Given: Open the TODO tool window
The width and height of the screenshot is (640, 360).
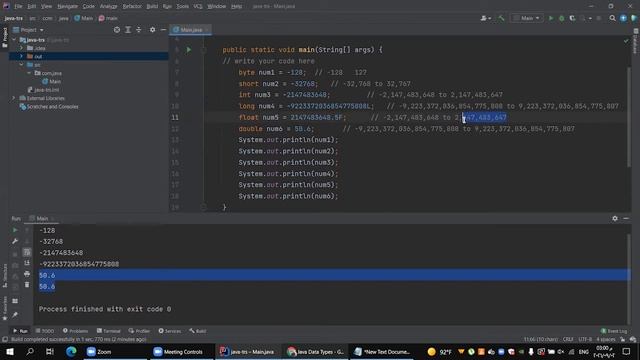Looking at the screenshot, I should (44, 331).
